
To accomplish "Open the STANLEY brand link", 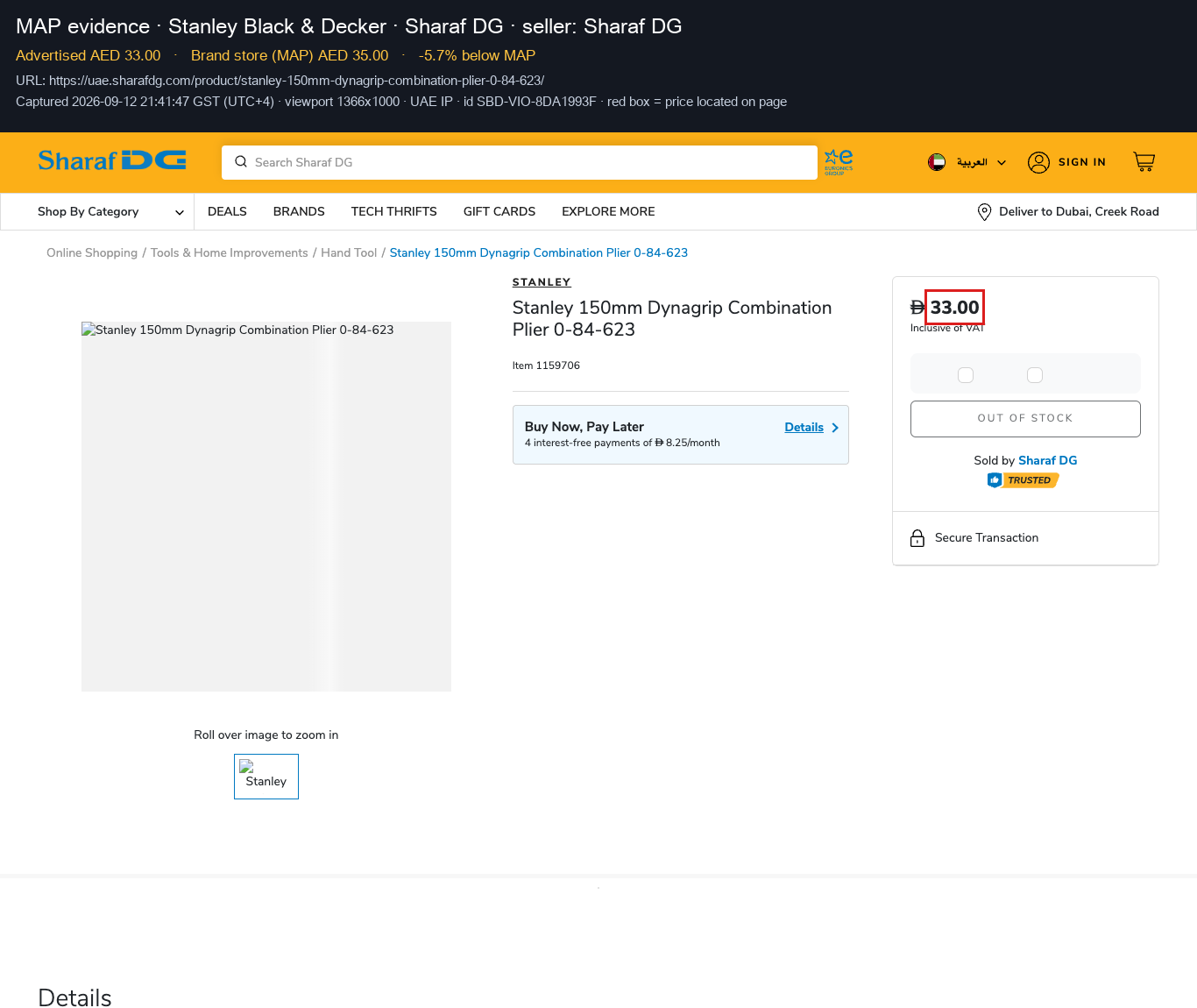I will 542,282.
